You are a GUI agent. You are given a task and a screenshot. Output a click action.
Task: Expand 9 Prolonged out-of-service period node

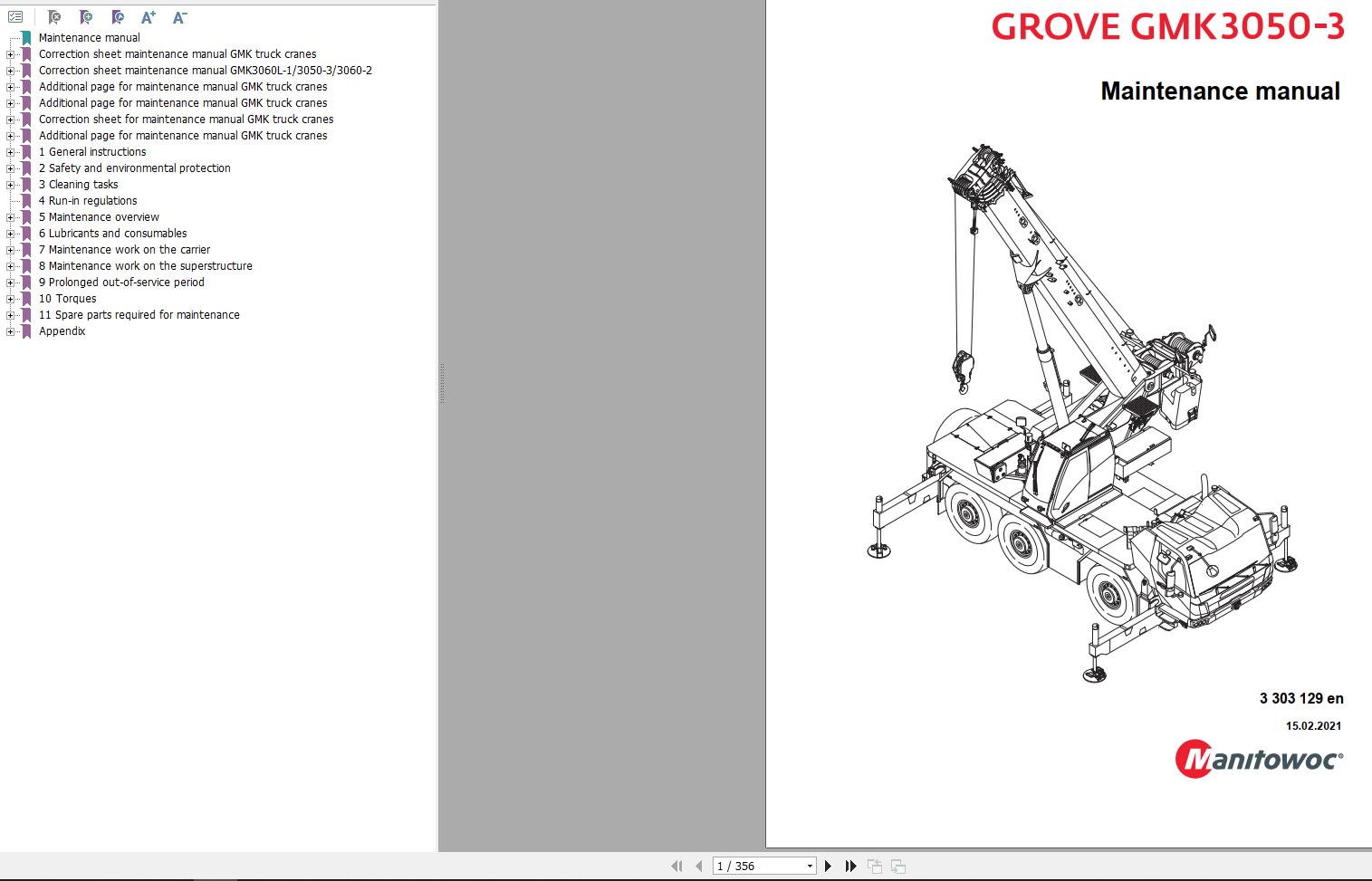(10, 282)
